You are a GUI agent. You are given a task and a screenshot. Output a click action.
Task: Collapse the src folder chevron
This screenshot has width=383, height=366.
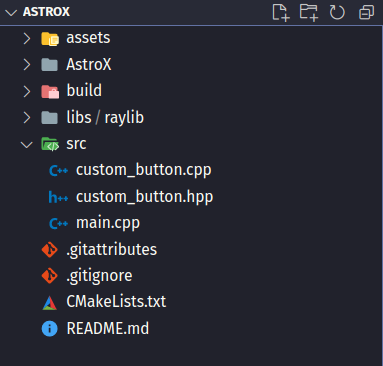click(x=27, y=144)
